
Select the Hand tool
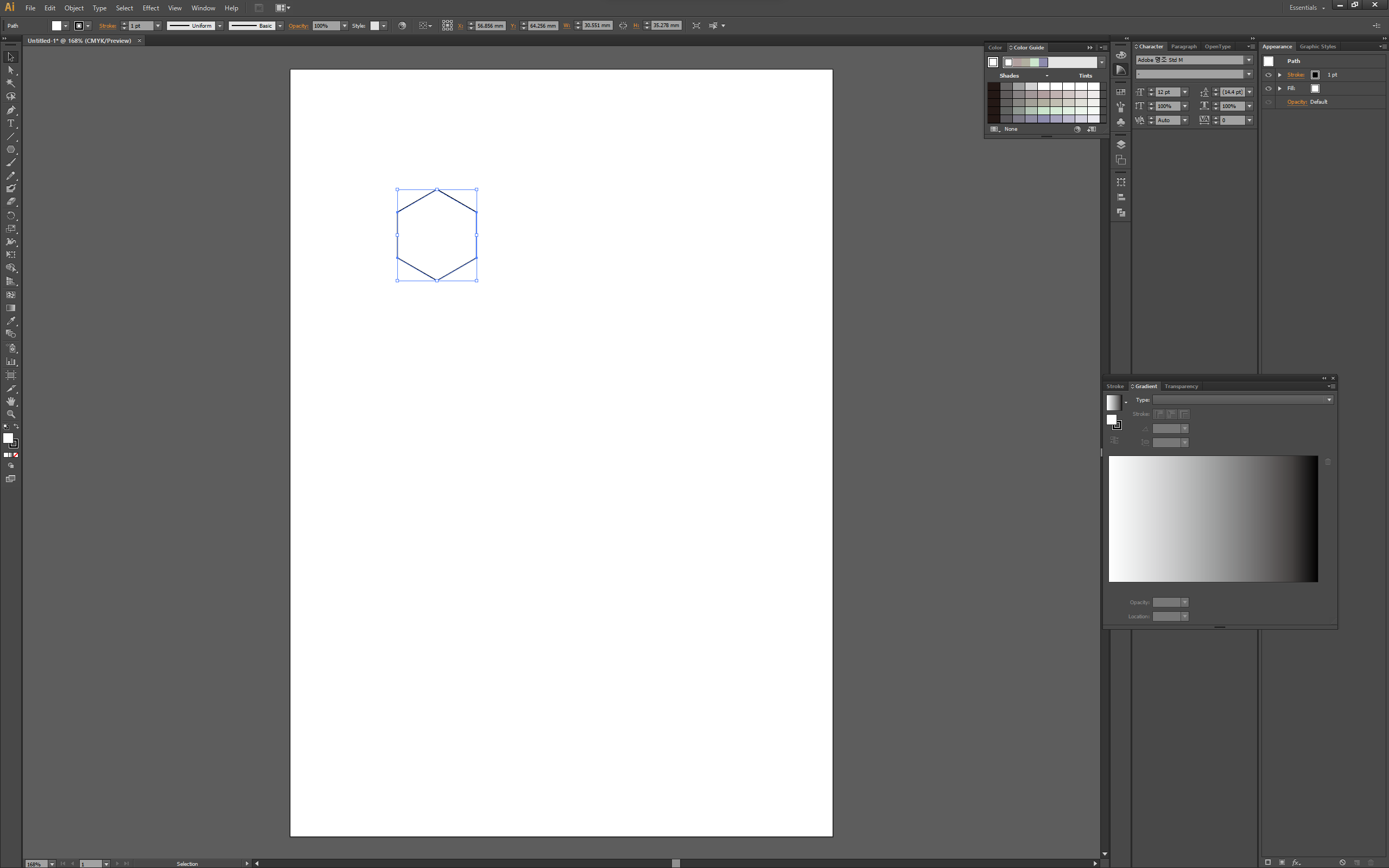(x=10, y=401)
